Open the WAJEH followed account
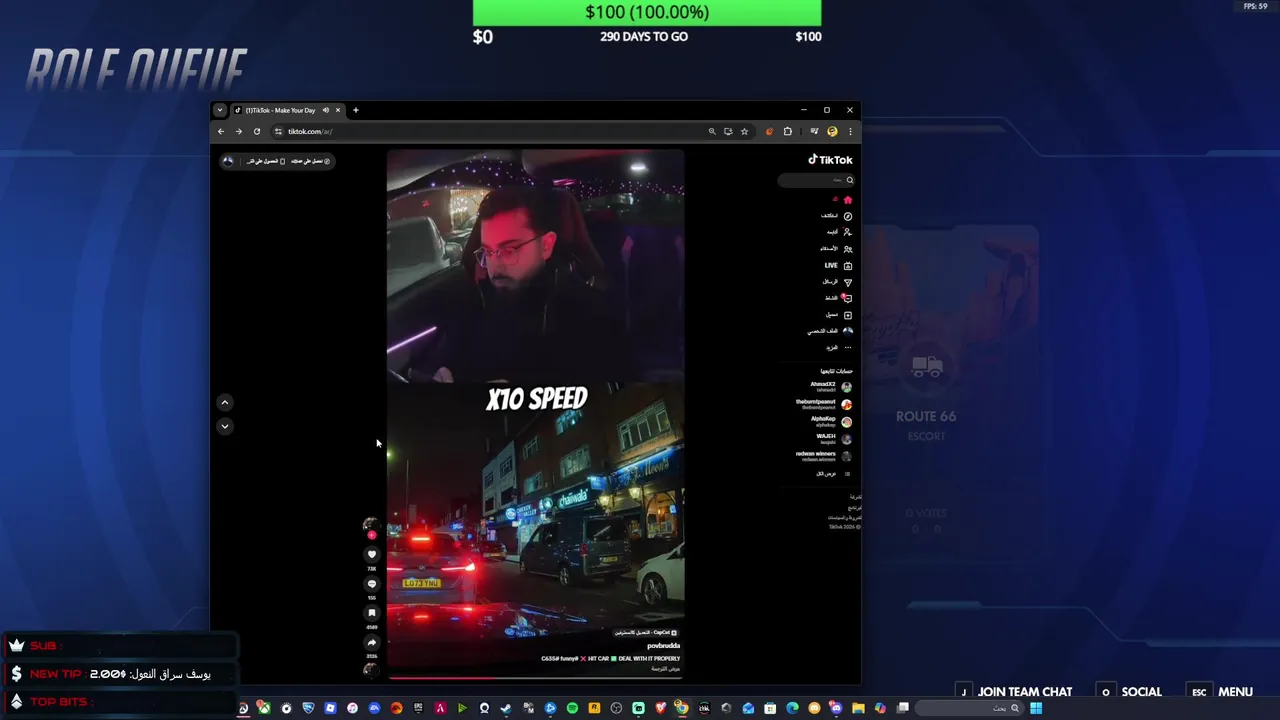 coord(833,438)
